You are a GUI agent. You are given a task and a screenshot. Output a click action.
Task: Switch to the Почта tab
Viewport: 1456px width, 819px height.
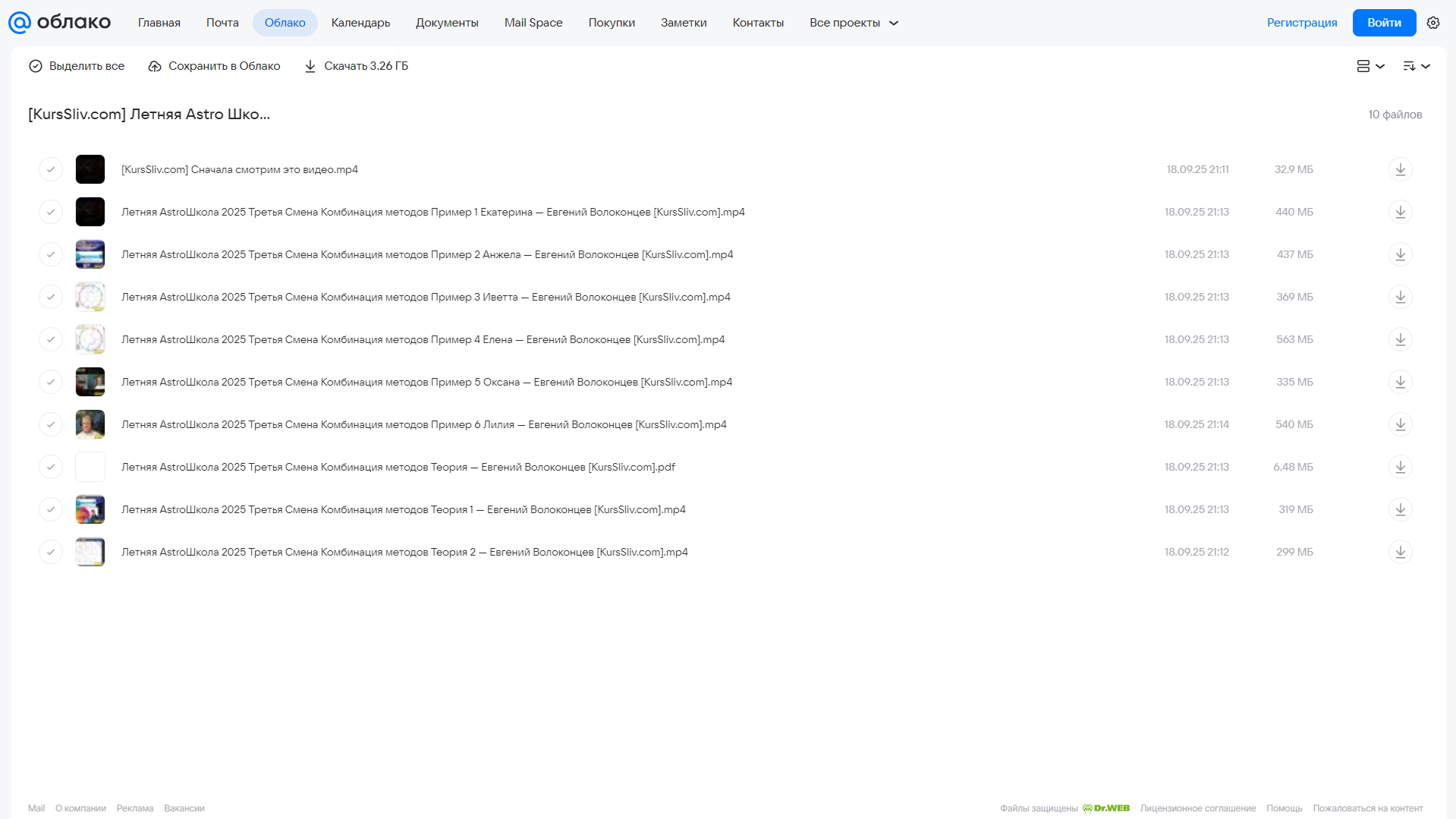click(x=222, y=23)
